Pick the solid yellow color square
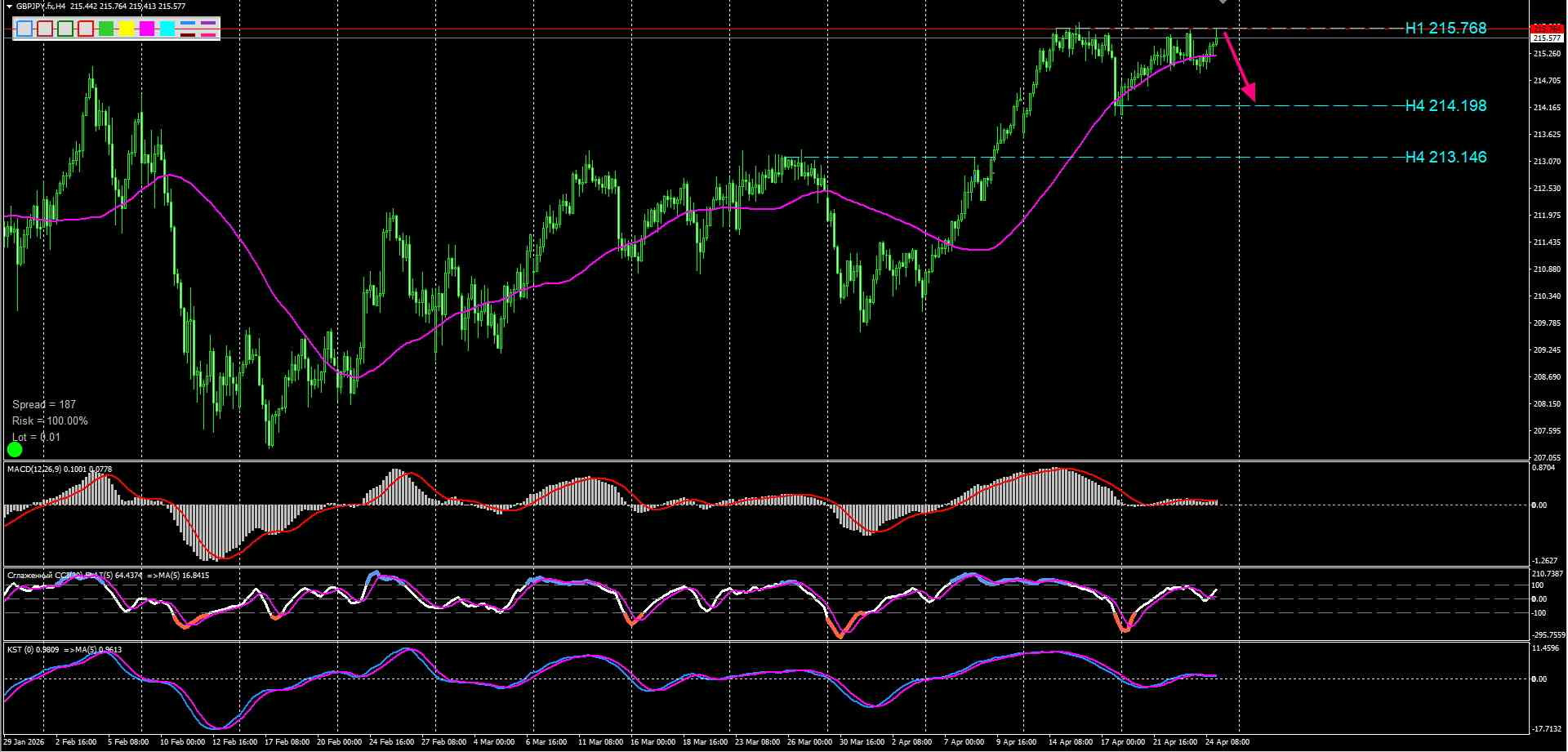Image resolution: width=1568 pixels, height=752 pixels. pos(127,29)
